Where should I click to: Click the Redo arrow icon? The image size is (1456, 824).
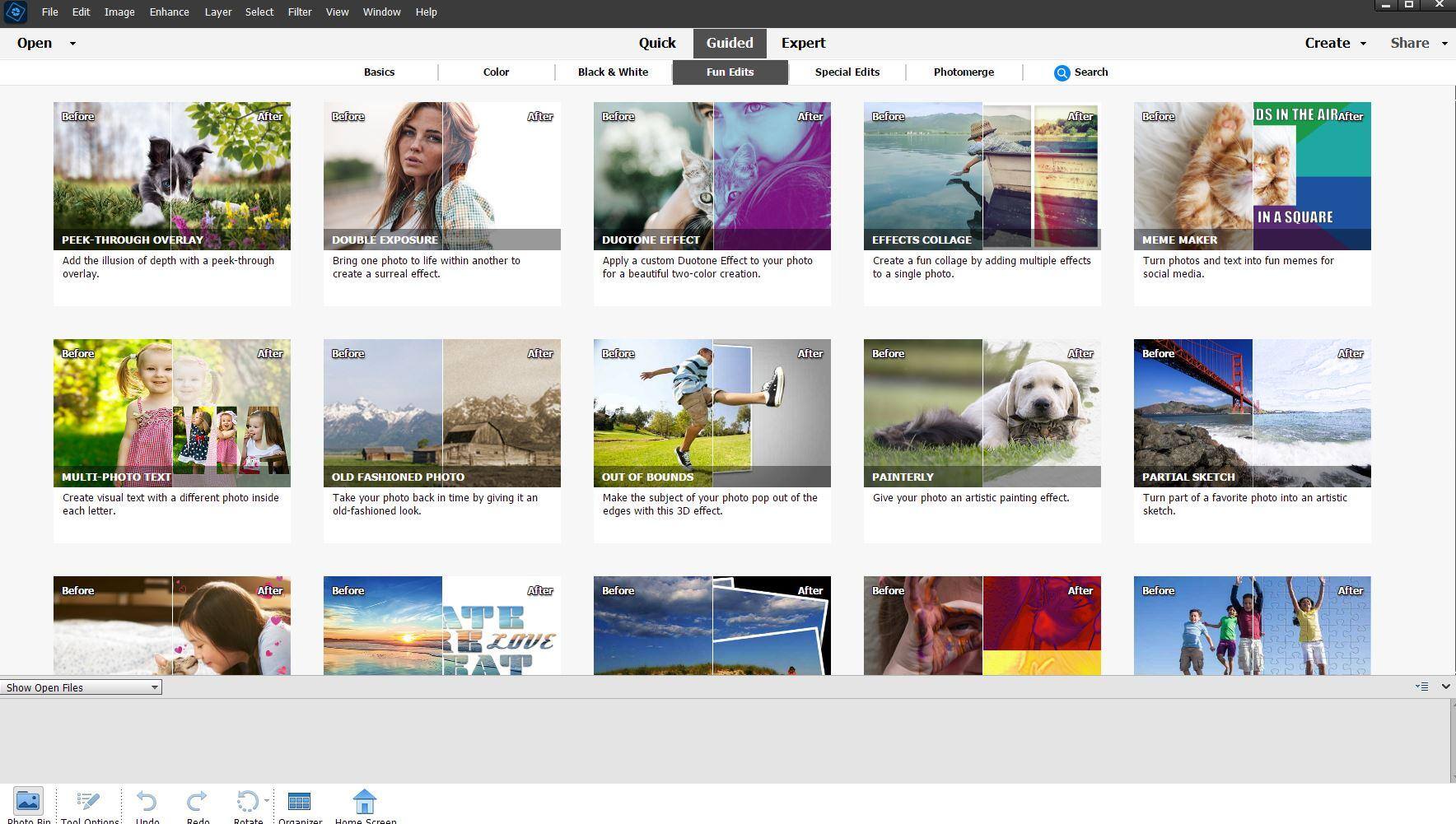click(x=197, y=801)
